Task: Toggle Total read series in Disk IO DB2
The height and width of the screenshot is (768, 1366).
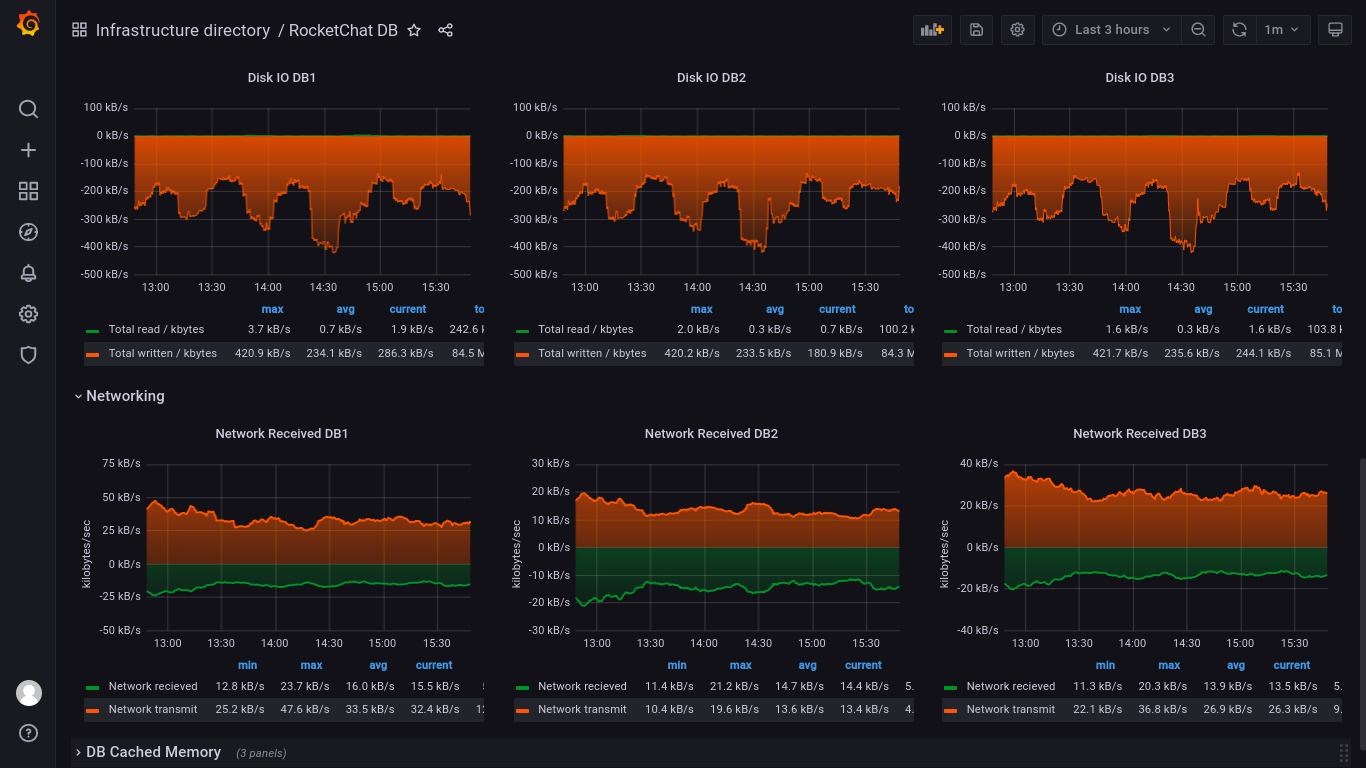Action: 585,329
